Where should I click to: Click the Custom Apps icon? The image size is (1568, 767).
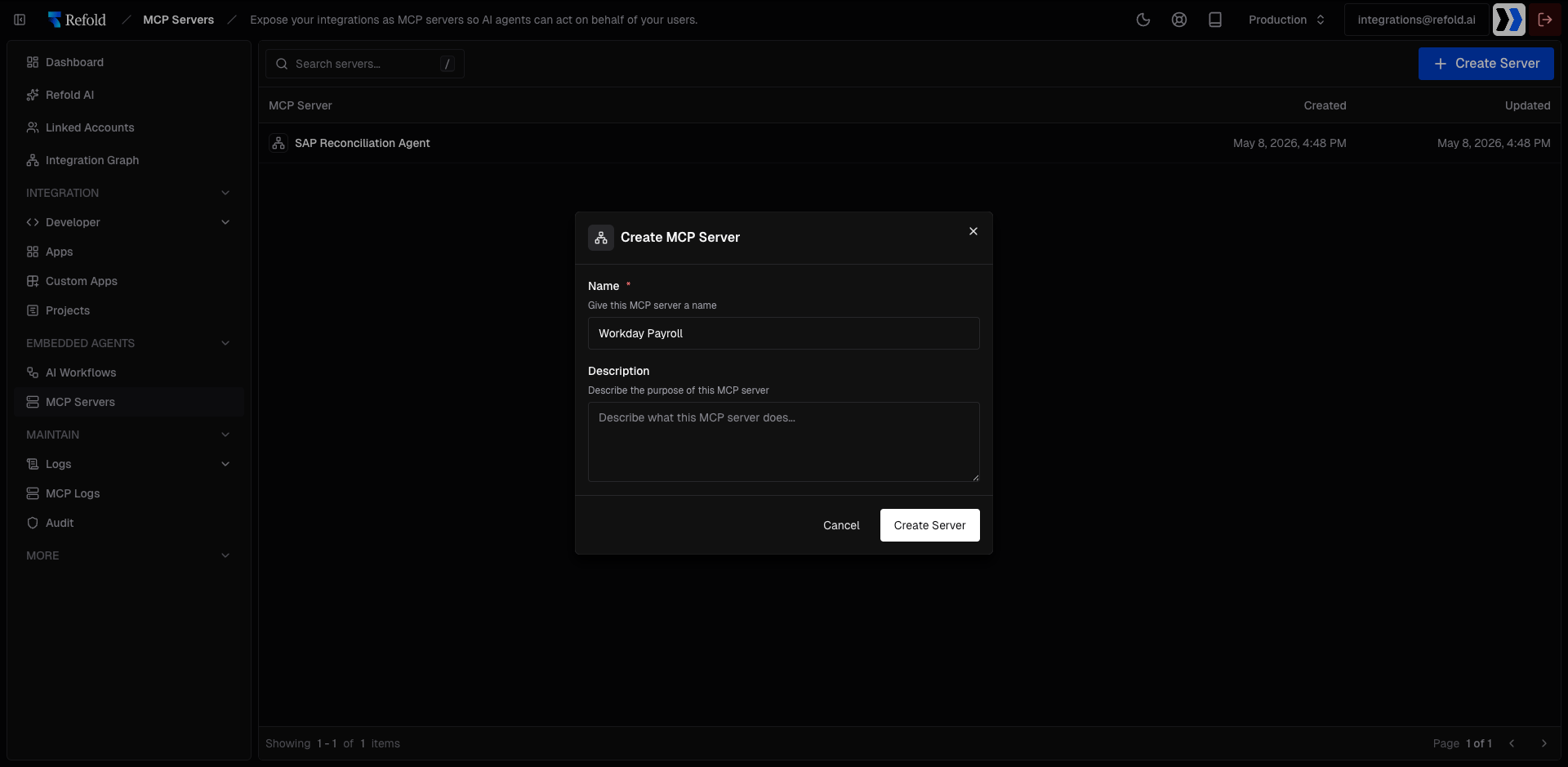[33, 281]
